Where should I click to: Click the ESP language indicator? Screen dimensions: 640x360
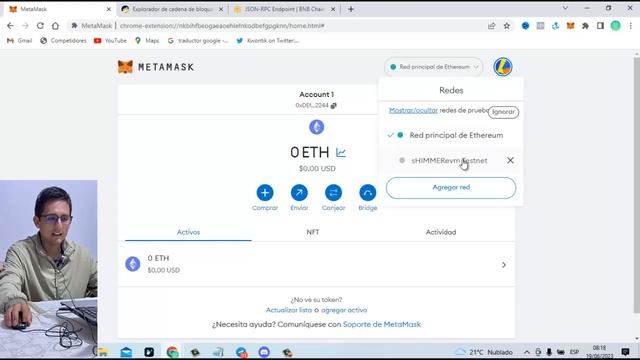574,352
